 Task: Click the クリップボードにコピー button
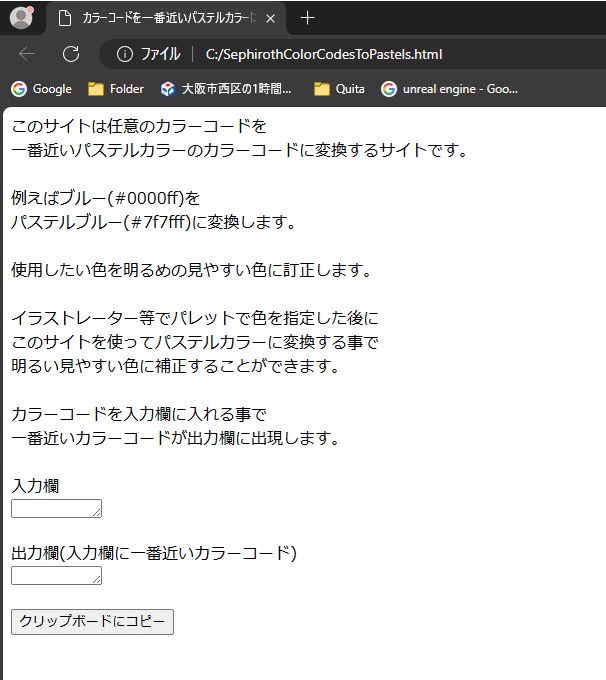tap(92, 621)
